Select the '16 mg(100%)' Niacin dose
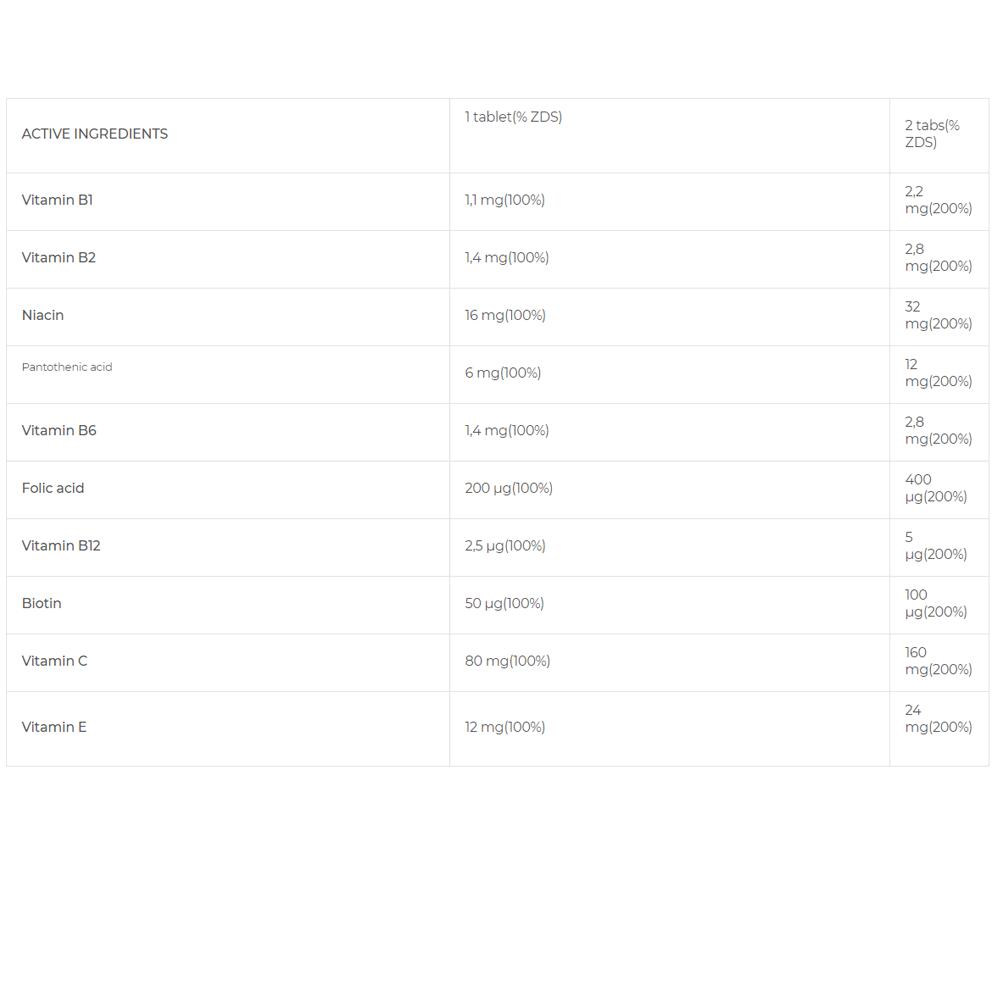The image size is (1000, 1000). pyautogui.click(x=505, y=315)
